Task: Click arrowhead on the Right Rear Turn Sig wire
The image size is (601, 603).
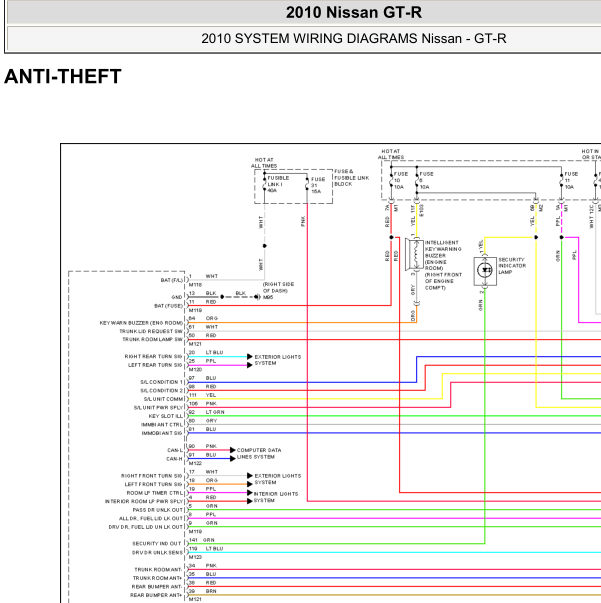Action: click(x=250, y=356)
